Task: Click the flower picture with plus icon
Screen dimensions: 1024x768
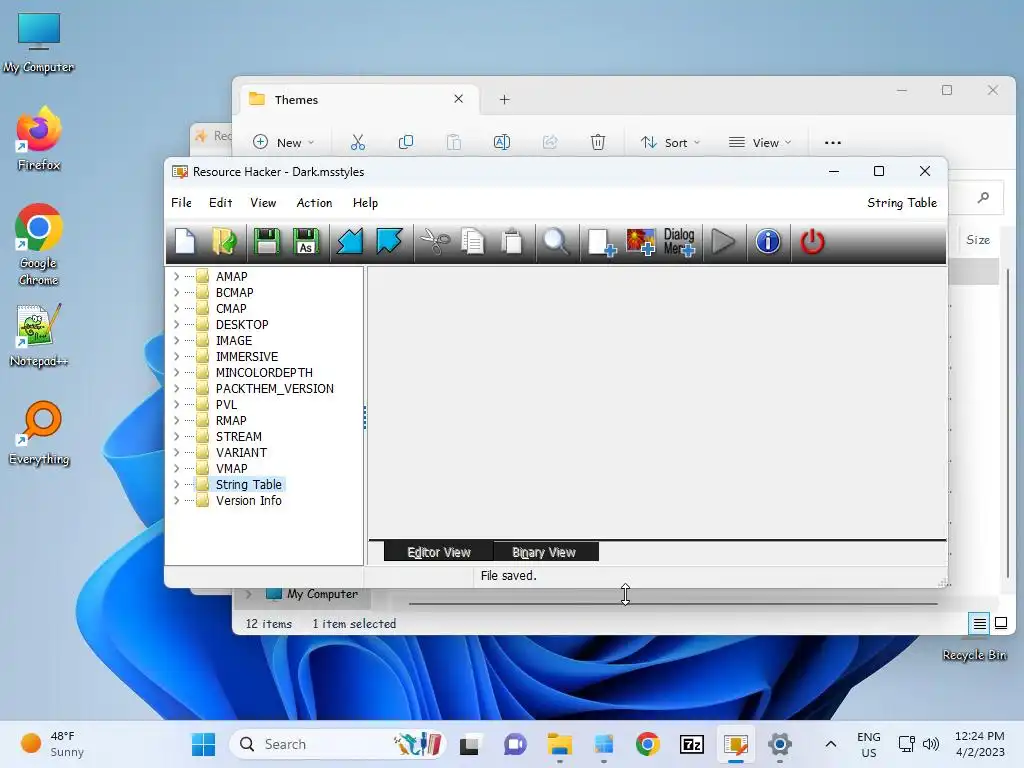Action: click(641, 242)
